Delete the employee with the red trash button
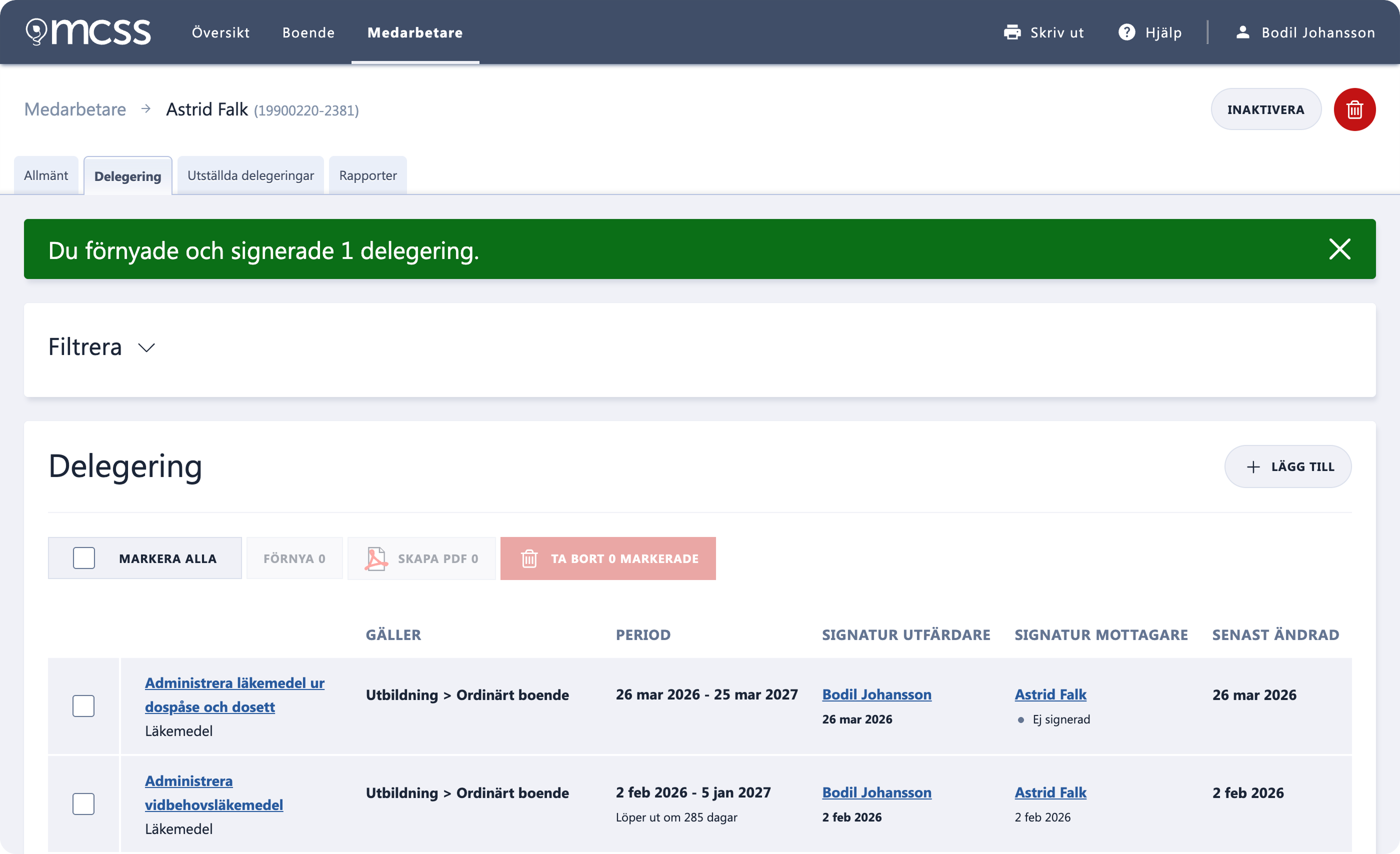This screenshot has height=854, width=1400. tap(1354, 109)
